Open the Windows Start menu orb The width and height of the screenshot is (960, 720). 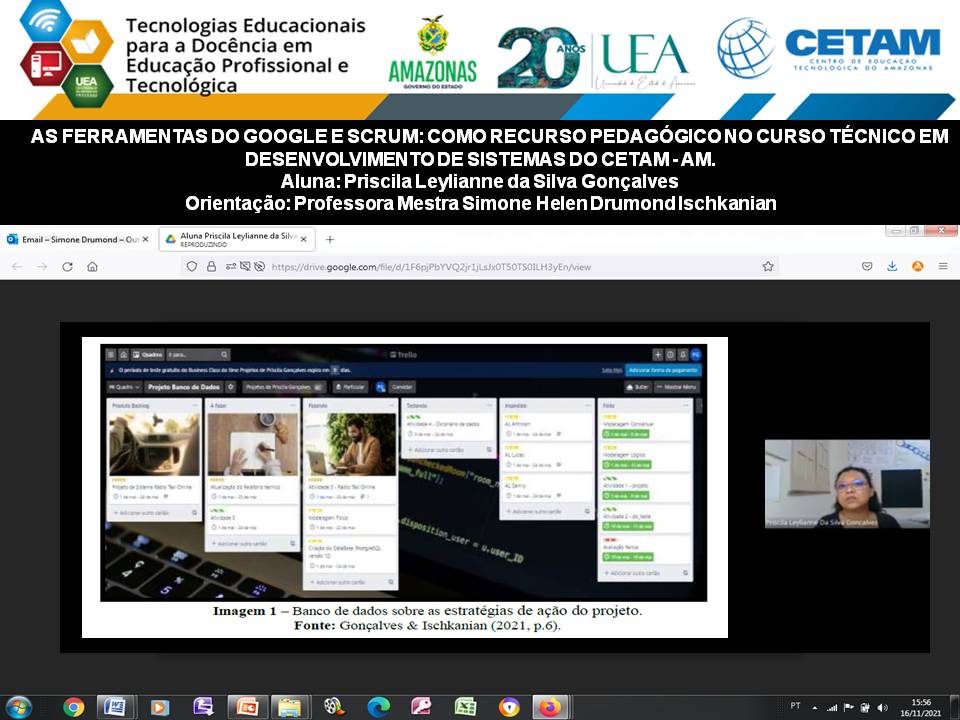point(18,707)
